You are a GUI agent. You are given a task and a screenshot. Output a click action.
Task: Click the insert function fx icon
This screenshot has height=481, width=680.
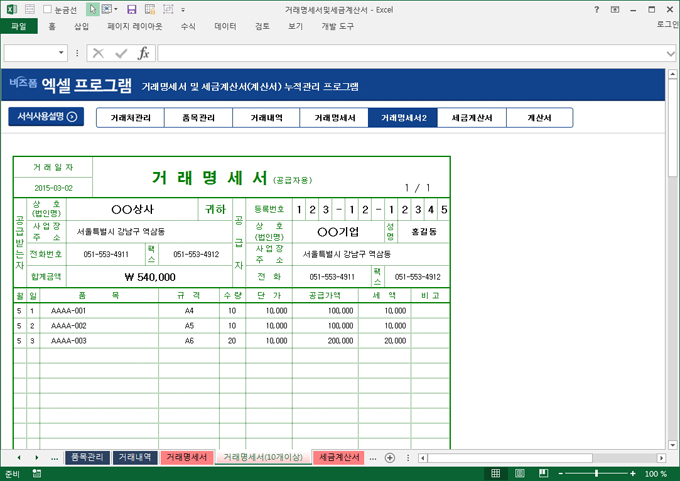tap(143, 53)
